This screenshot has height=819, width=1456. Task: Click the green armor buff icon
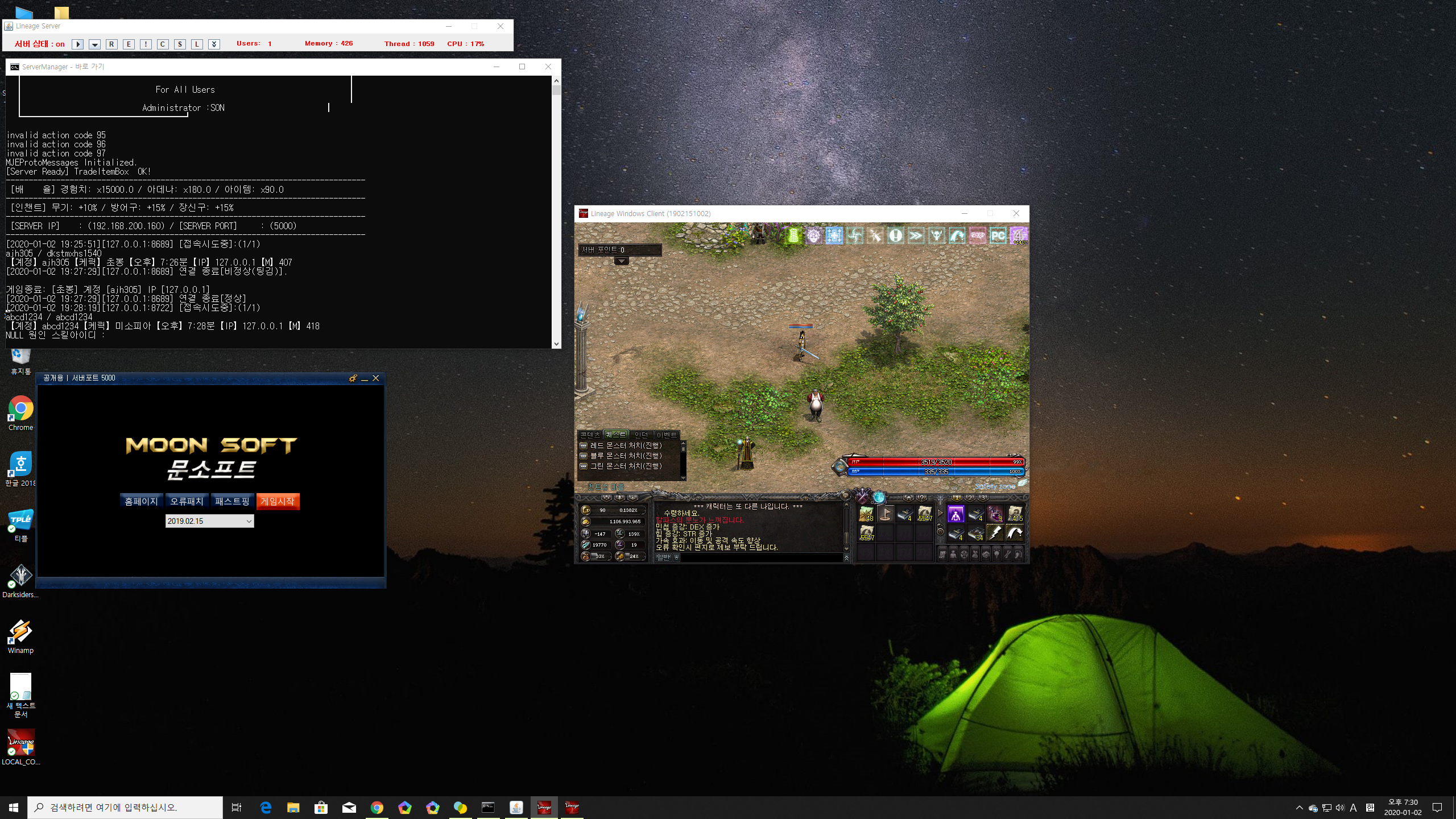(x=793, y=235)
